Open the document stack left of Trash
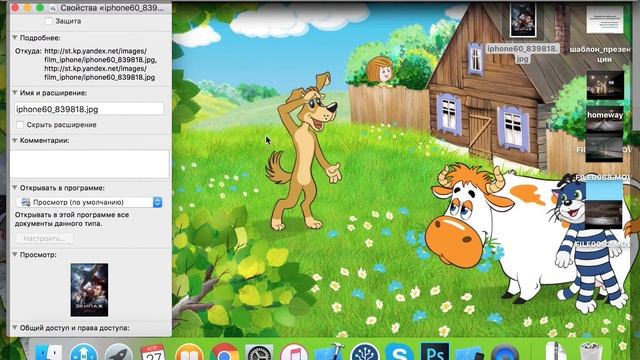The image size is (640, 360). (x=556, y=352)
